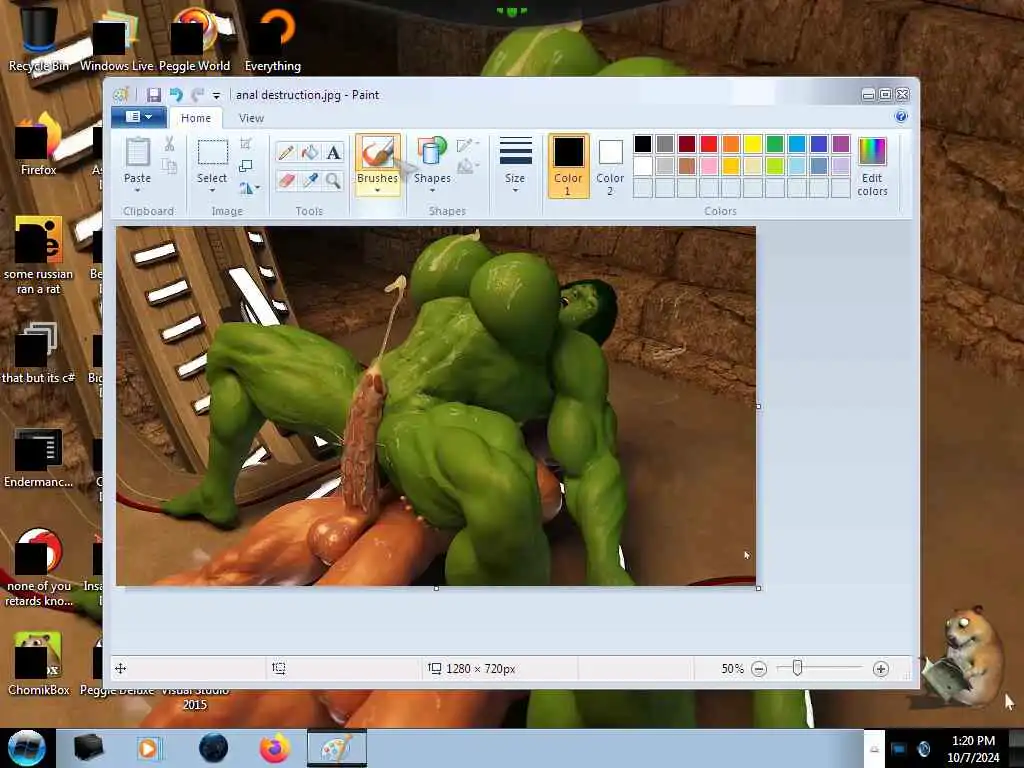Image resolution: width=1024 pixels, height=768 pixels.
Task: Pick the red color swatch
Action: coord(709,144)
